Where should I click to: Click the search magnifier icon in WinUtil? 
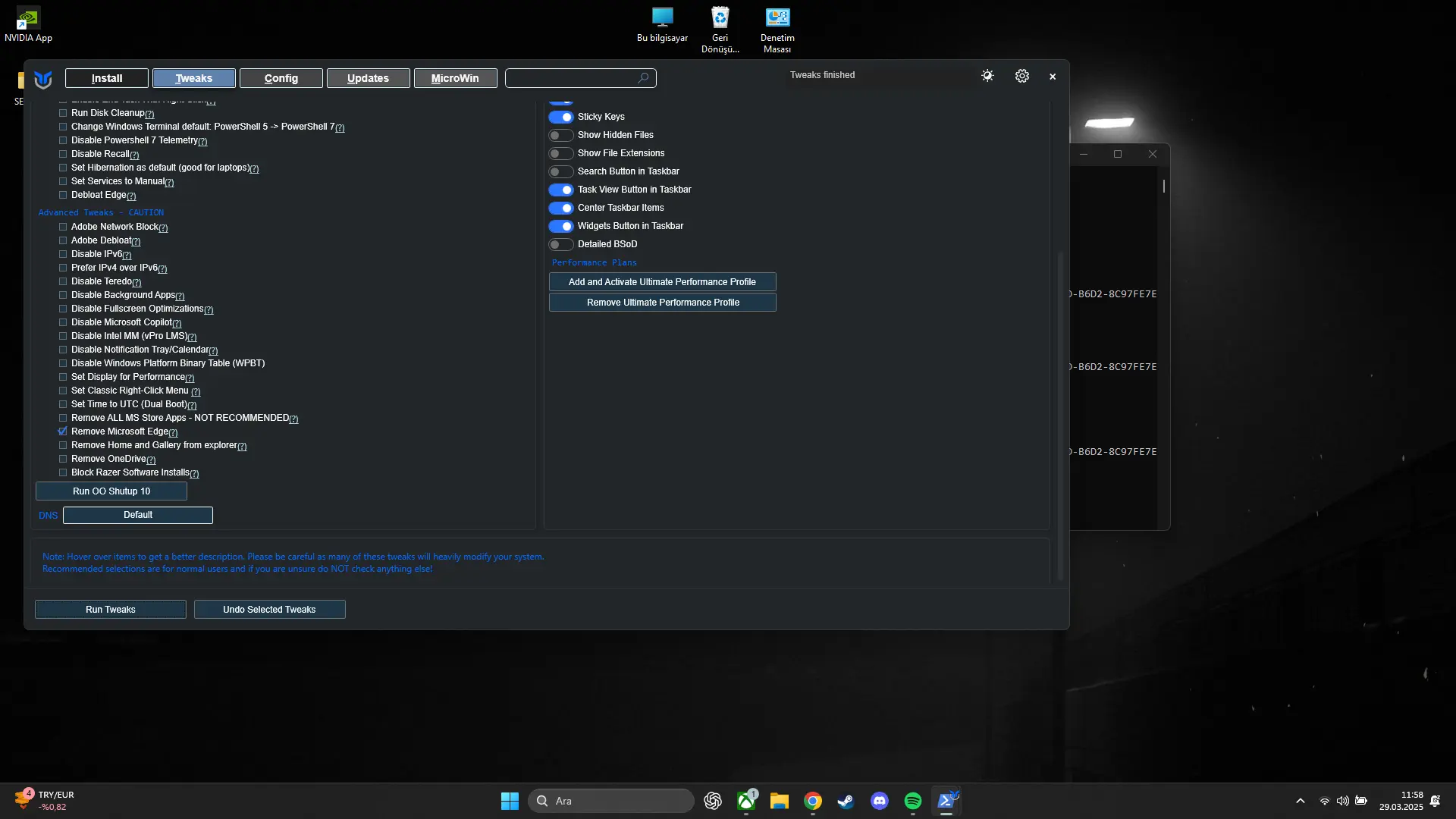coord(643,78)
